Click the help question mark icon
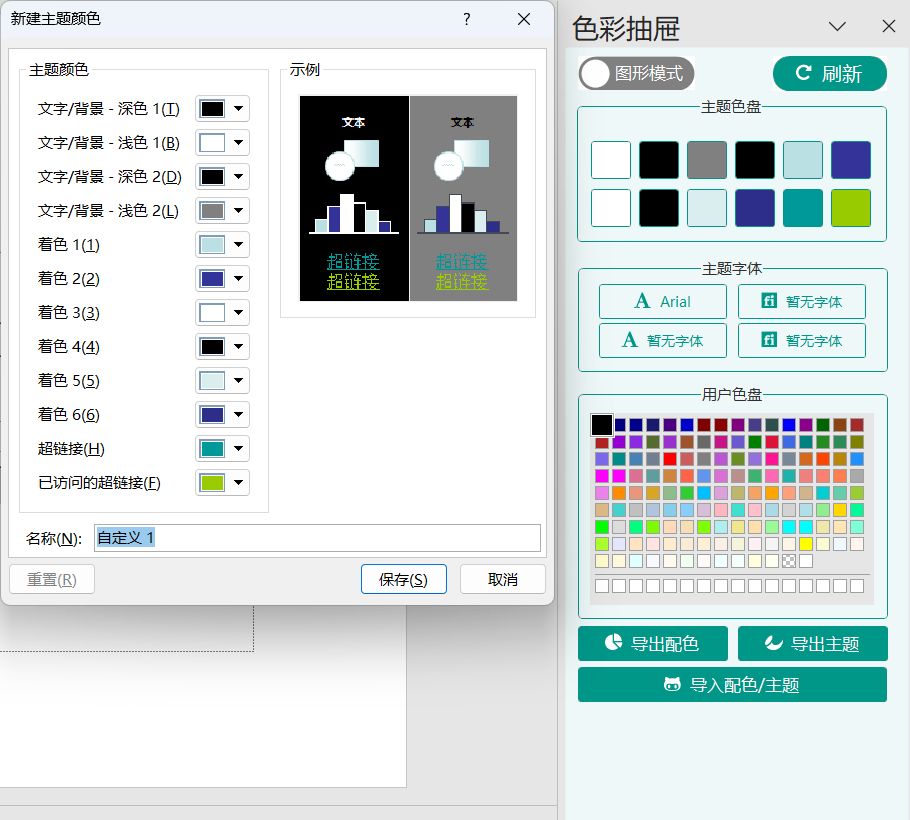Viewport: 910px width, 820px height. click(x=467, y=19)
